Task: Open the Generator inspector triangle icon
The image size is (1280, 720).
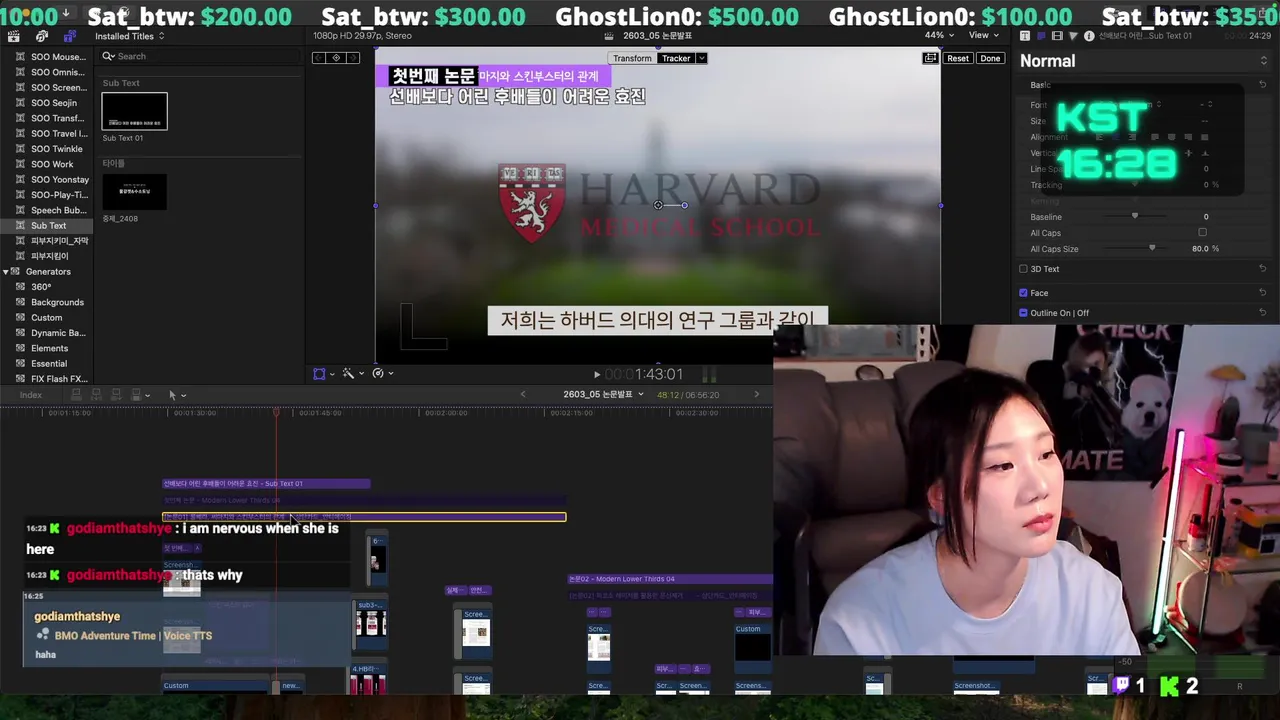Action: [x=1073, y=36]
